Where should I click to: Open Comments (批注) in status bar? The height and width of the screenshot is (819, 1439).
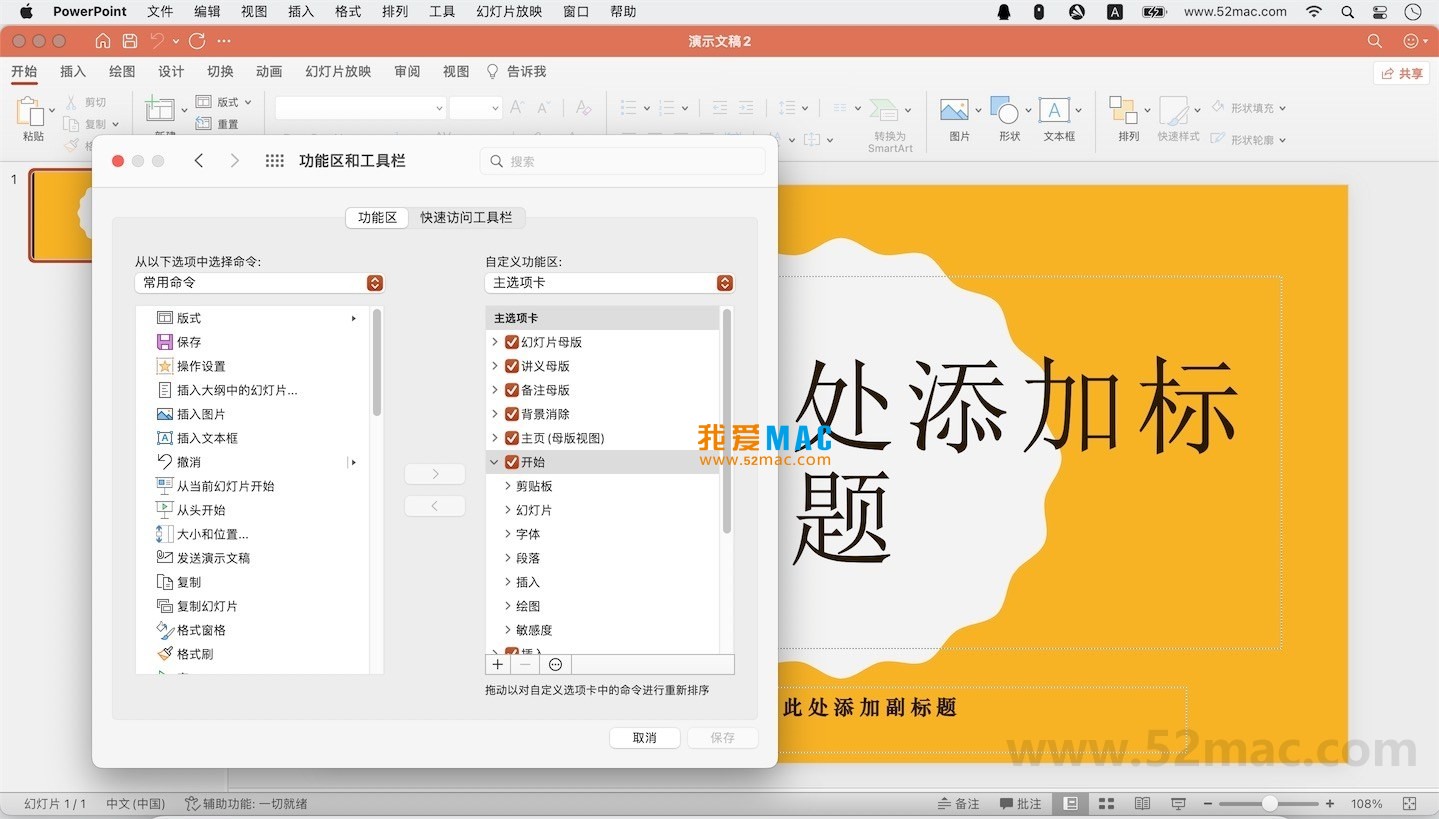pyautogui.click(x=1020, y=803)
